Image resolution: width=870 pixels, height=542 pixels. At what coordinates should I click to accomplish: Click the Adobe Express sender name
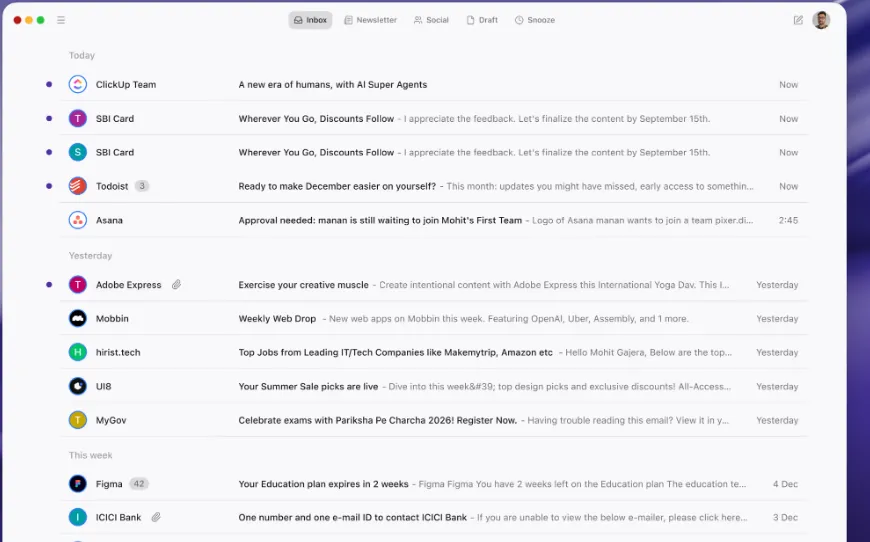(x=129, y=285)
